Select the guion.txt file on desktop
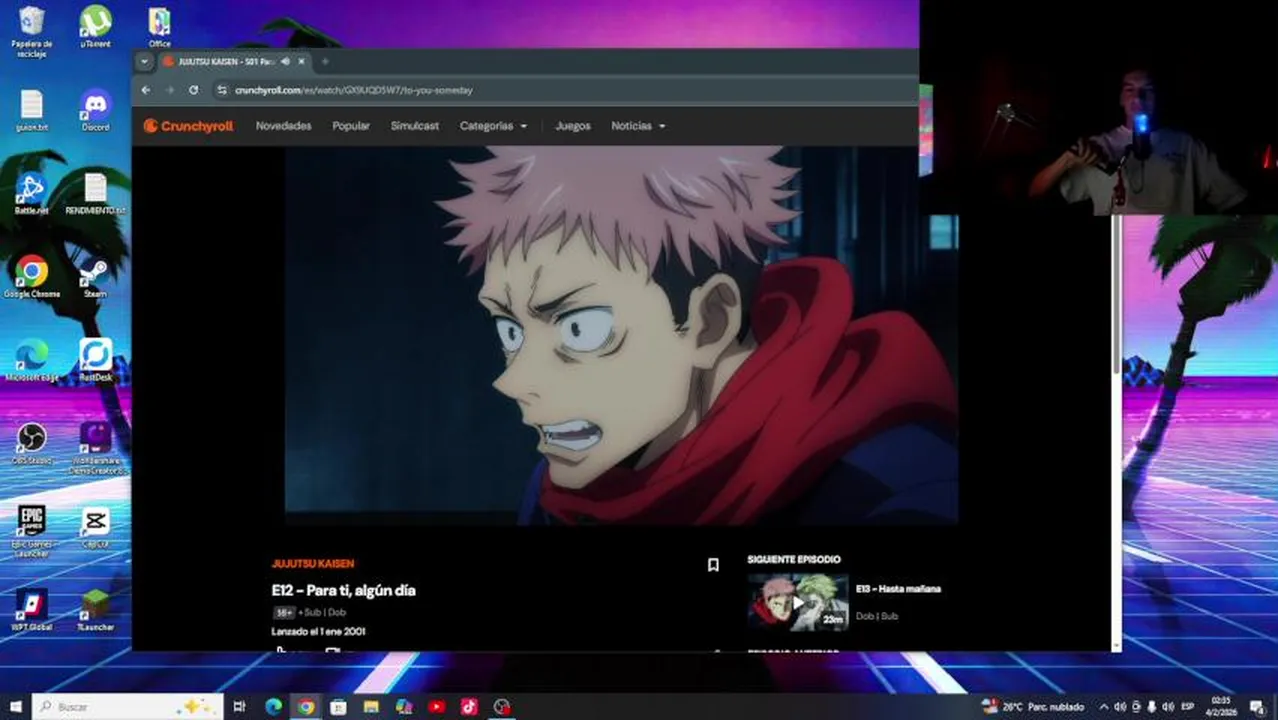This screenshot has height=720, width=1278. 32,111
